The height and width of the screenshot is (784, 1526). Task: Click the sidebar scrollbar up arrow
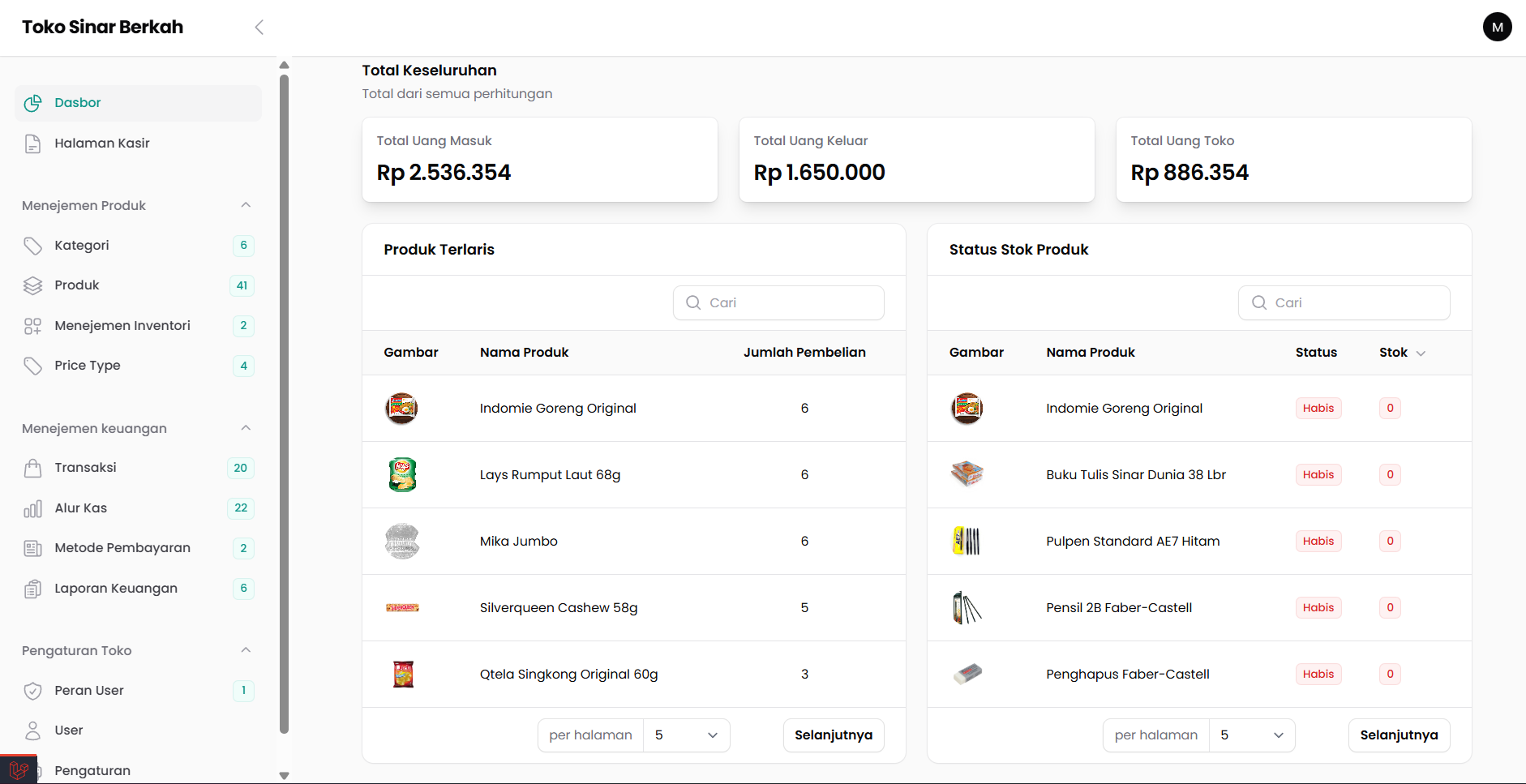[284, 65]
